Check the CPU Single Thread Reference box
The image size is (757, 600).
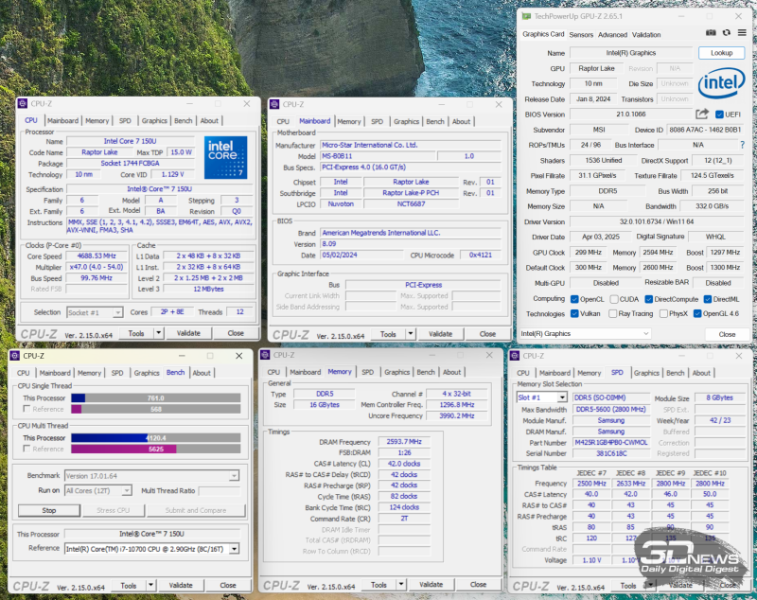pyautogui.click(x=26, y=408)
